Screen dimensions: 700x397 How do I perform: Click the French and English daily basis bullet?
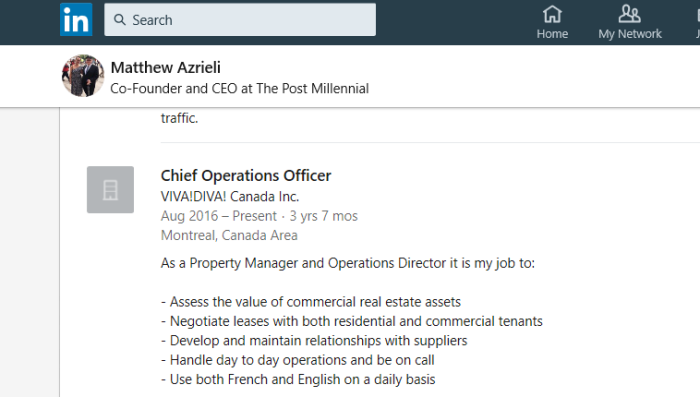pos(298,380)
